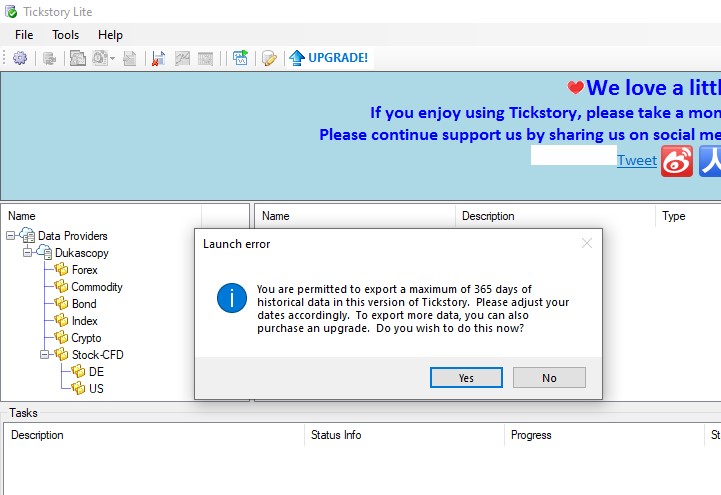
Task: Collapse the Data Providers tree node
Action: click(x=11, y=236)
